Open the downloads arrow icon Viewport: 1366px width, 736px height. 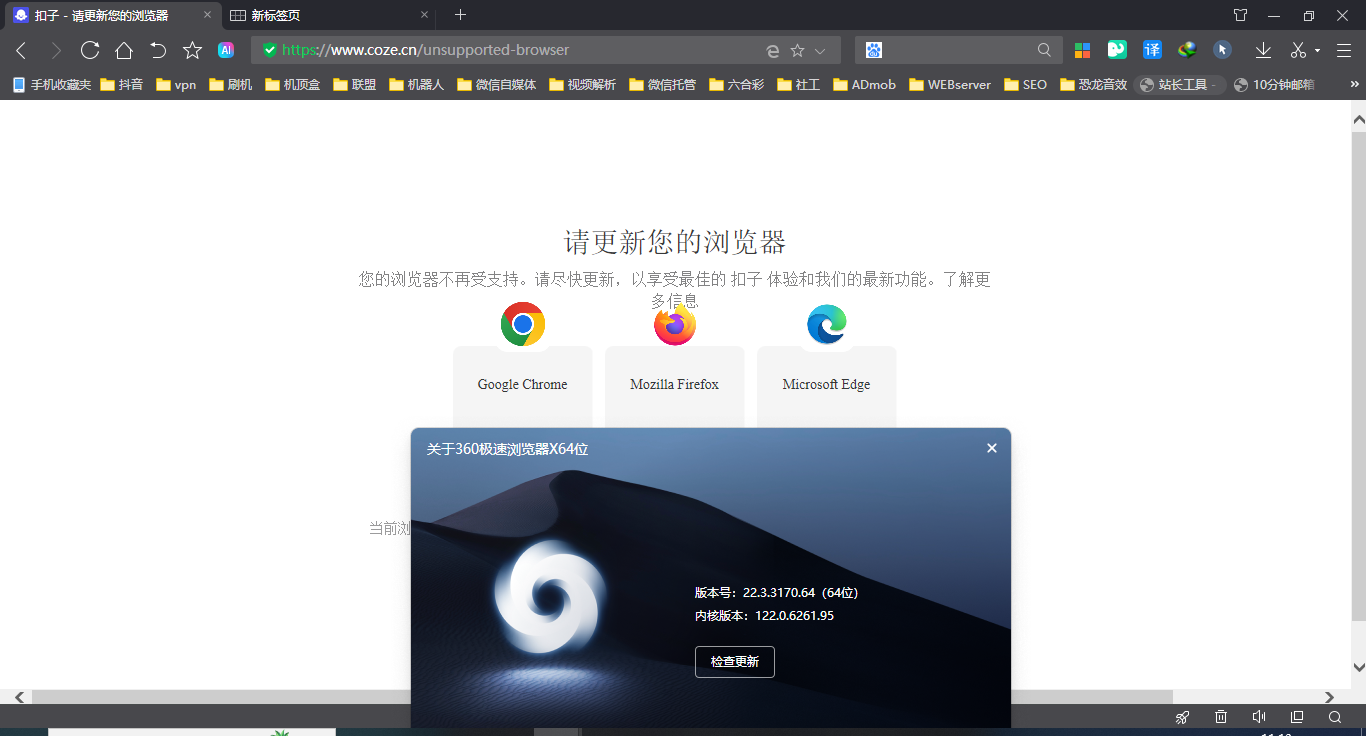coord(1262,49)
